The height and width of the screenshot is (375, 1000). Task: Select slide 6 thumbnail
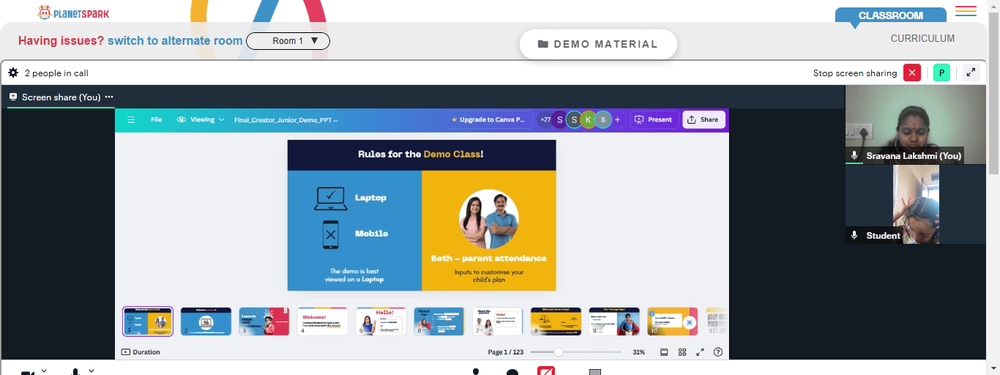pos(439,321)
